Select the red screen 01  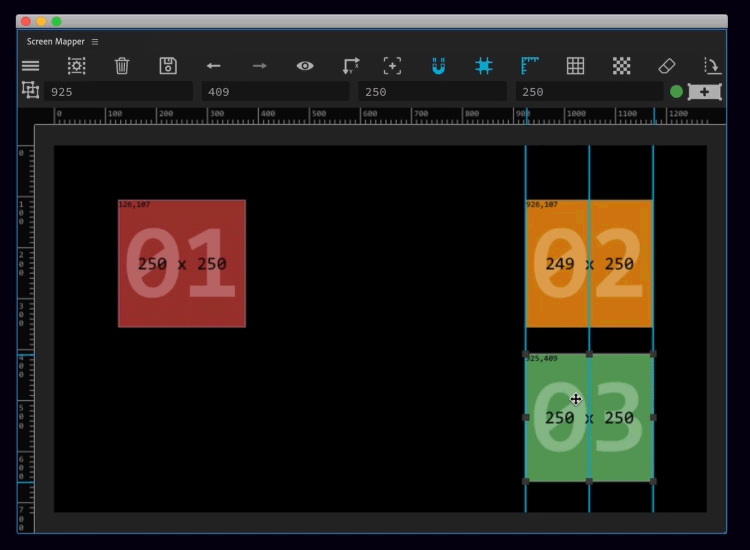(x=182, y=264)
